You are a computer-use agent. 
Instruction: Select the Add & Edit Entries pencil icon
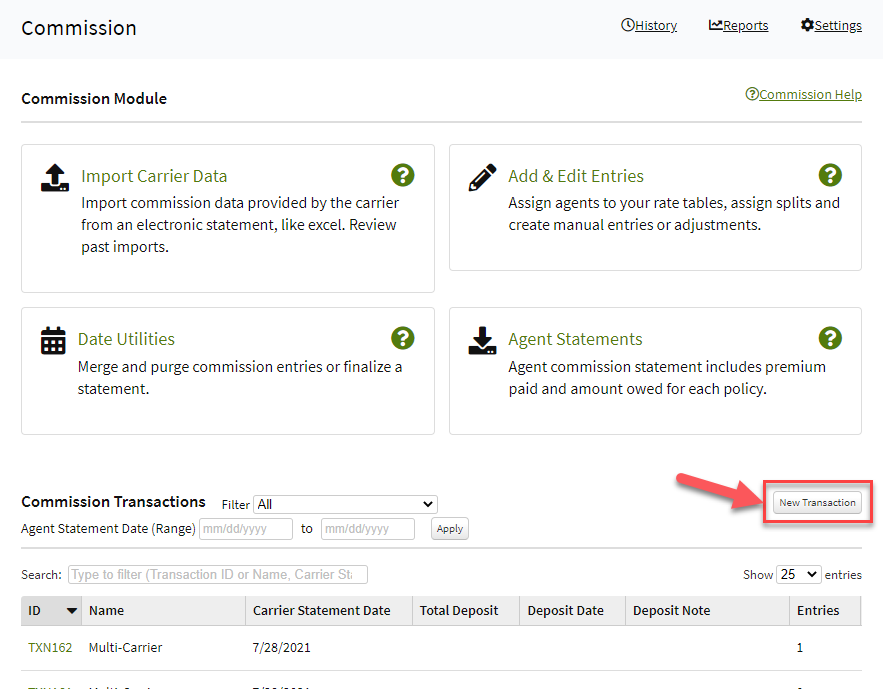click(x=481, y=177)
